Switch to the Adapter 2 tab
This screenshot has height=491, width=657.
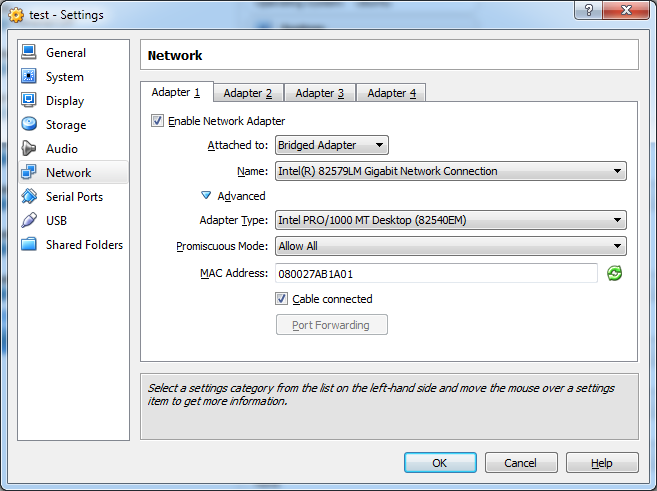click(x=247, y=93)
